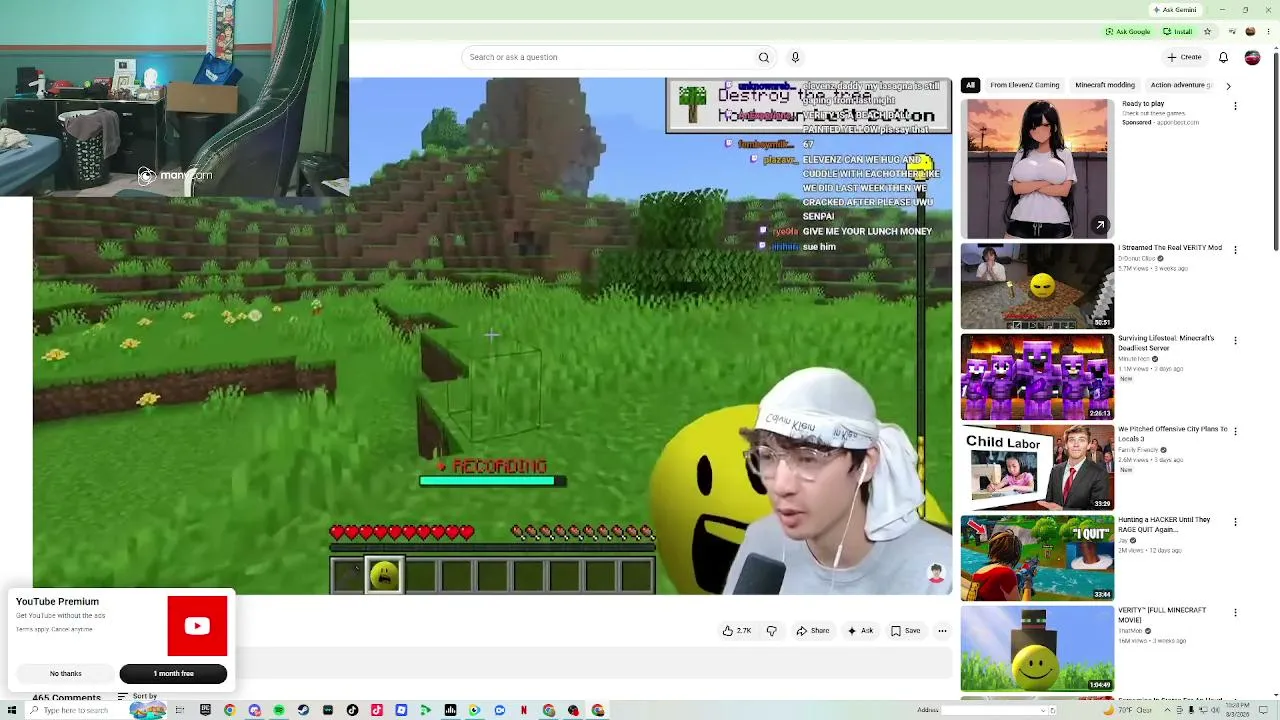Select the Minecraft modding chip
The image size is (1280, 720).
(x=1105, y=85)
